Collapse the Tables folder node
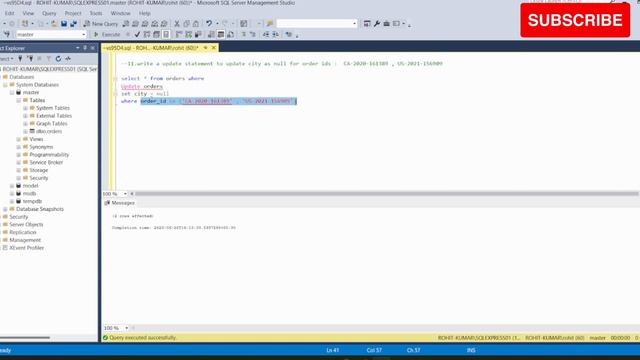This screenshot has height=360, width=640. (19, 100)
